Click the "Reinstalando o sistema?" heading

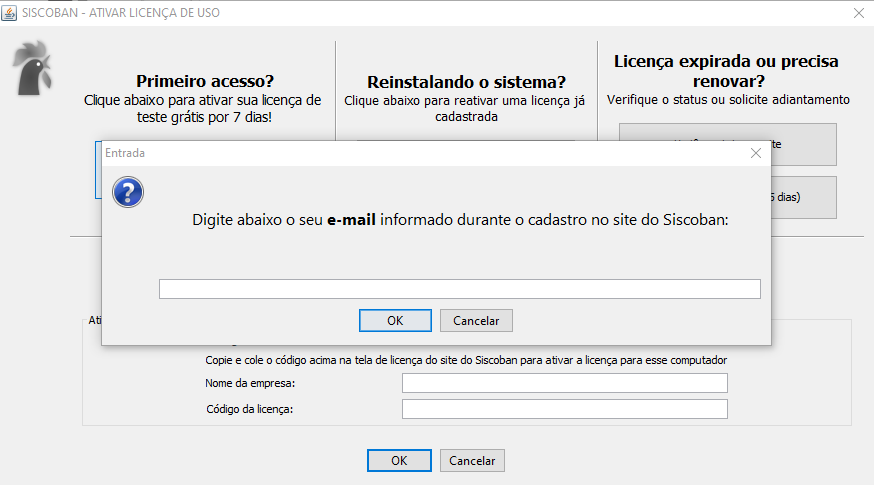[466, 82]
